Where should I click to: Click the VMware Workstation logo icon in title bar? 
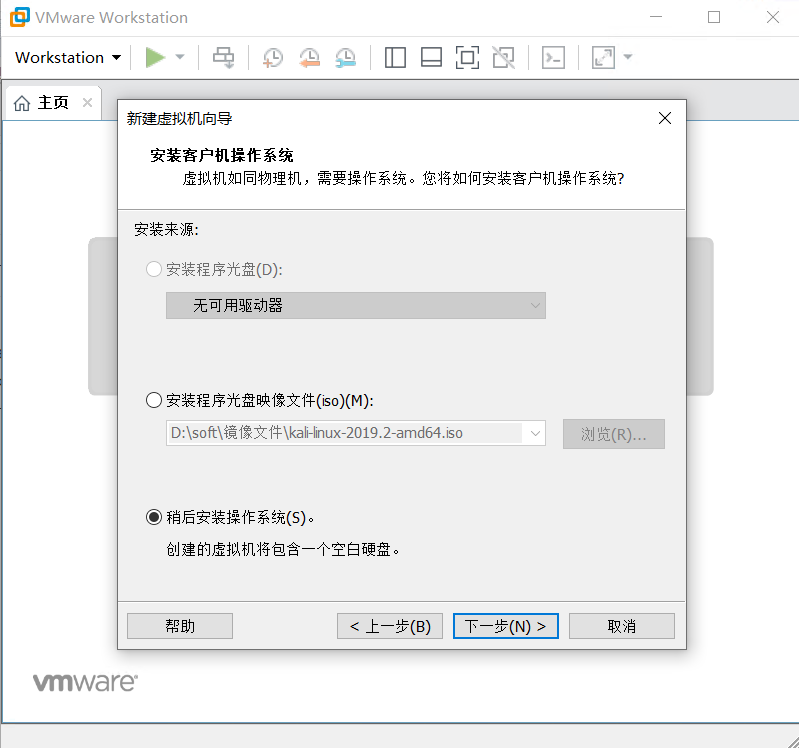pos(20,17)
